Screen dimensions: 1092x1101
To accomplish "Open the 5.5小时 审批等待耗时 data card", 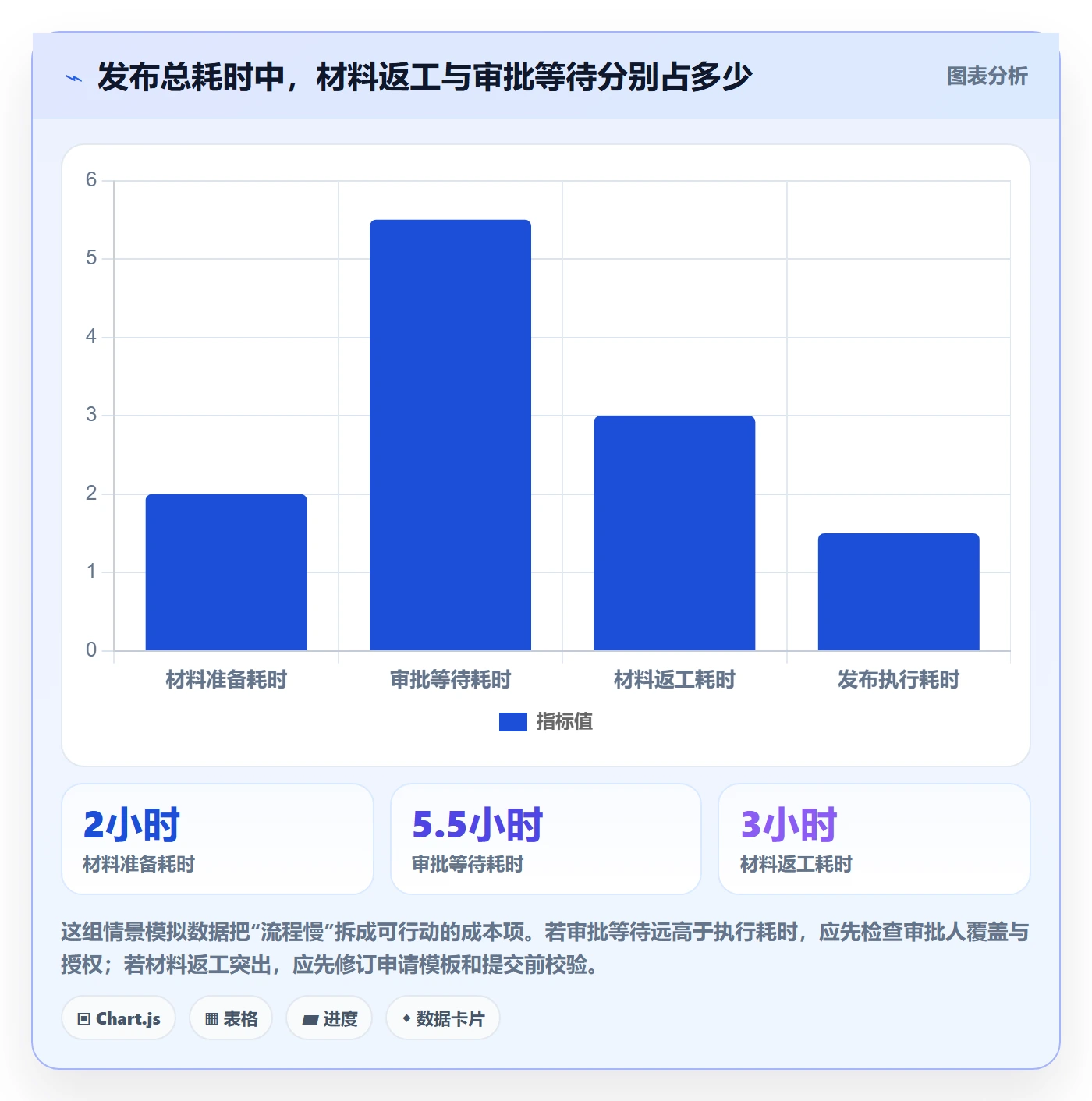I will tap(546, 839).
